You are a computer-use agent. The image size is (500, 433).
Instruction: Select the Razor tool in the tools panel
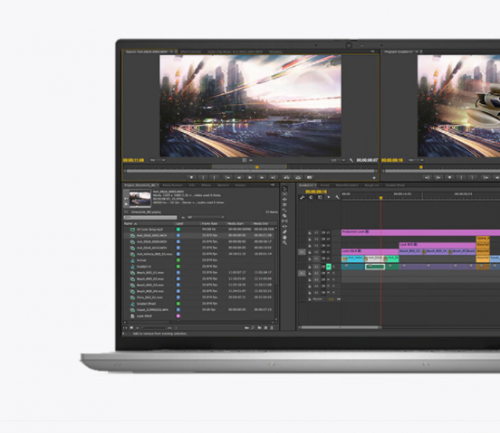285,216
